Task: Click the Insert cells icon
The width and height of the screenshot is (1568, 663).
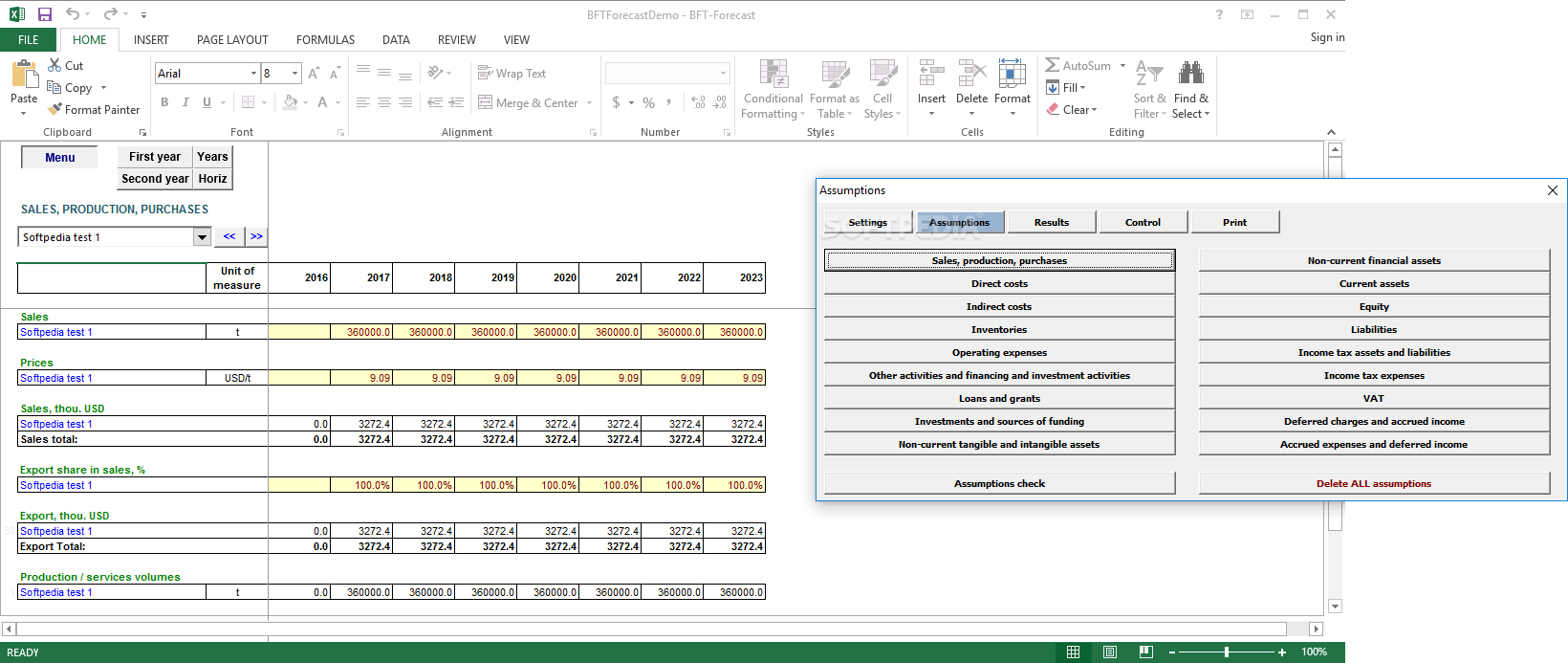Action: click(x=931, y=73)
